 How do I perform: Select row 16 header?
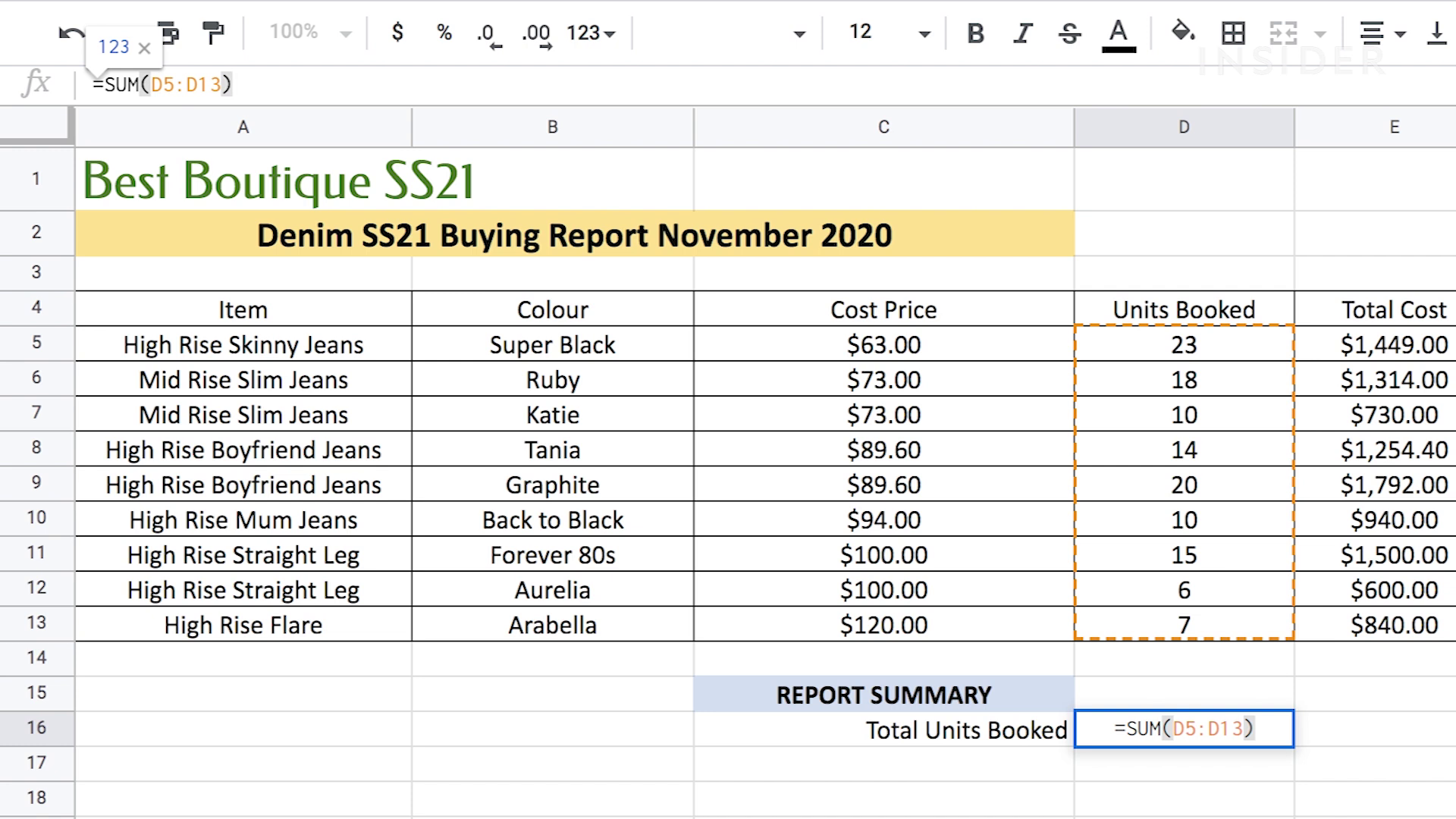[36, 728]
